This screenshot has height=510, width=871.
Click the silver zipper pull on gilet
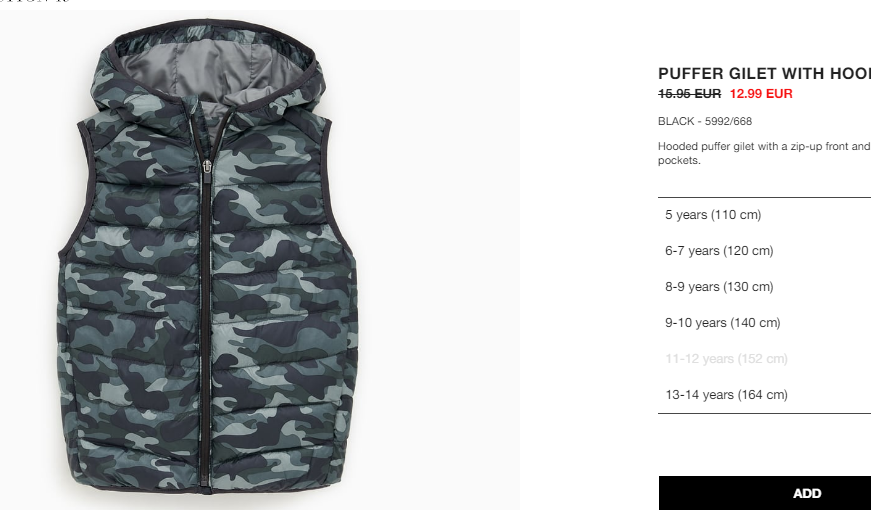click(207, 167)
